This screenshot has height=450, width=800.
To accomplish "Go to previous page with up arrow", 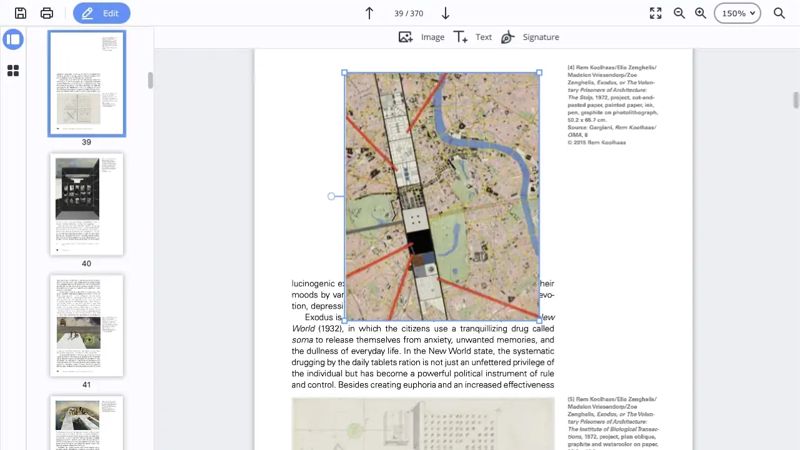I will [369, 13].
